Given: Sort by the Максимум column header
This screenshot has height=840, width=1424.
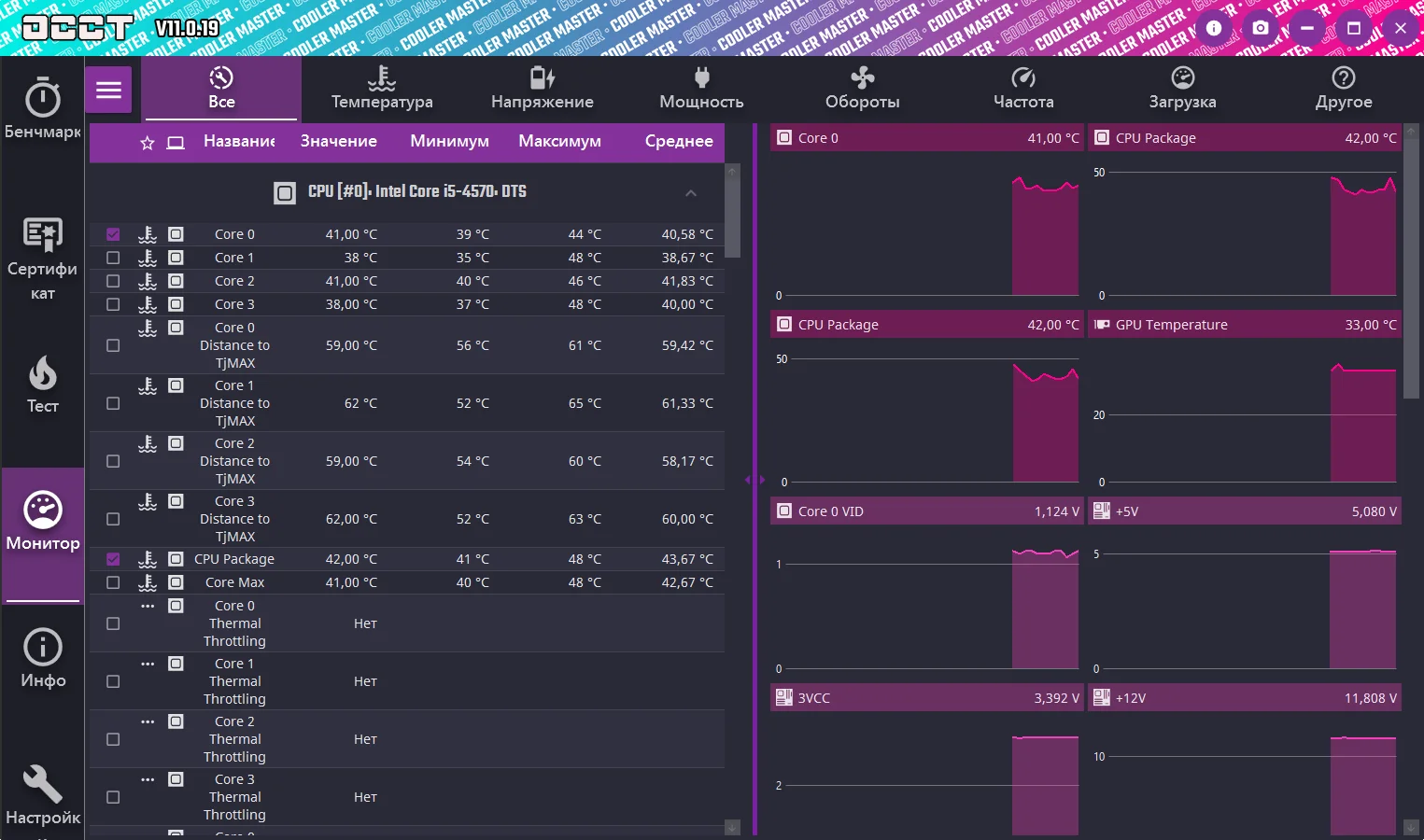Looking at the screenshot, I should (559, 142).
